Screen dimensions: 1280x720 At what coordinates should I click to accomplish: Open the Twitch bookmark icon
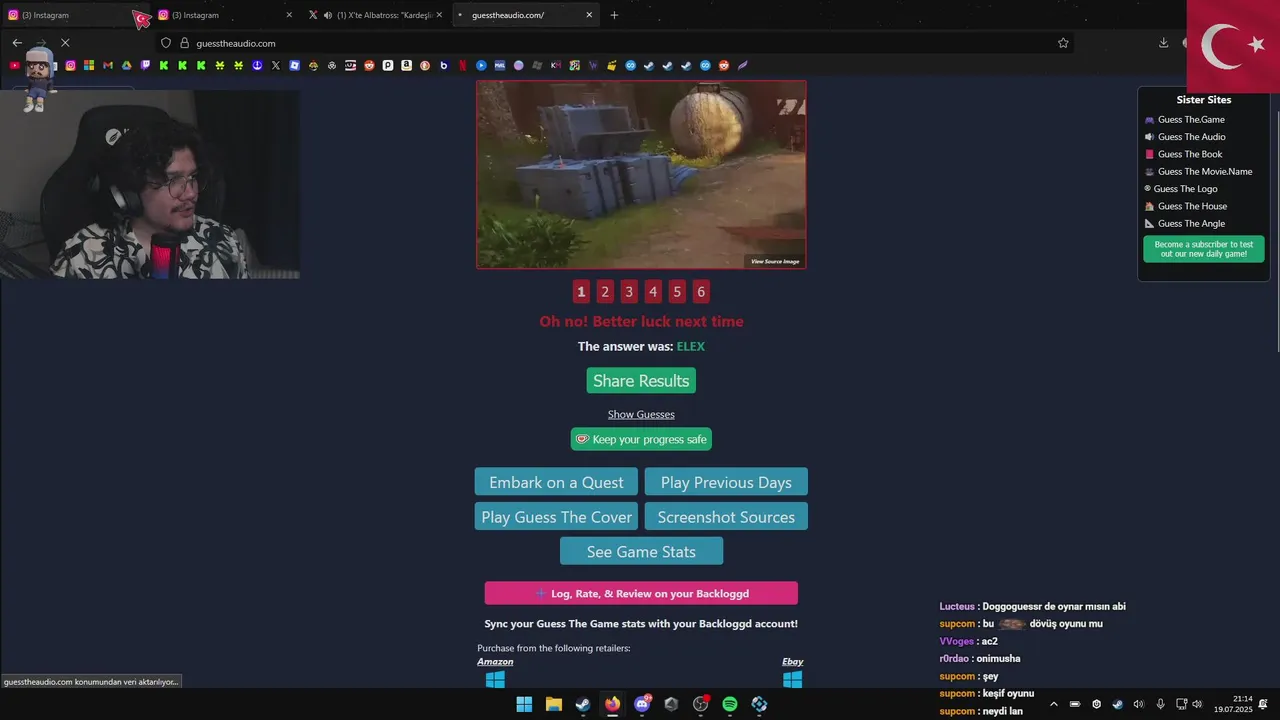click(145, 65)
